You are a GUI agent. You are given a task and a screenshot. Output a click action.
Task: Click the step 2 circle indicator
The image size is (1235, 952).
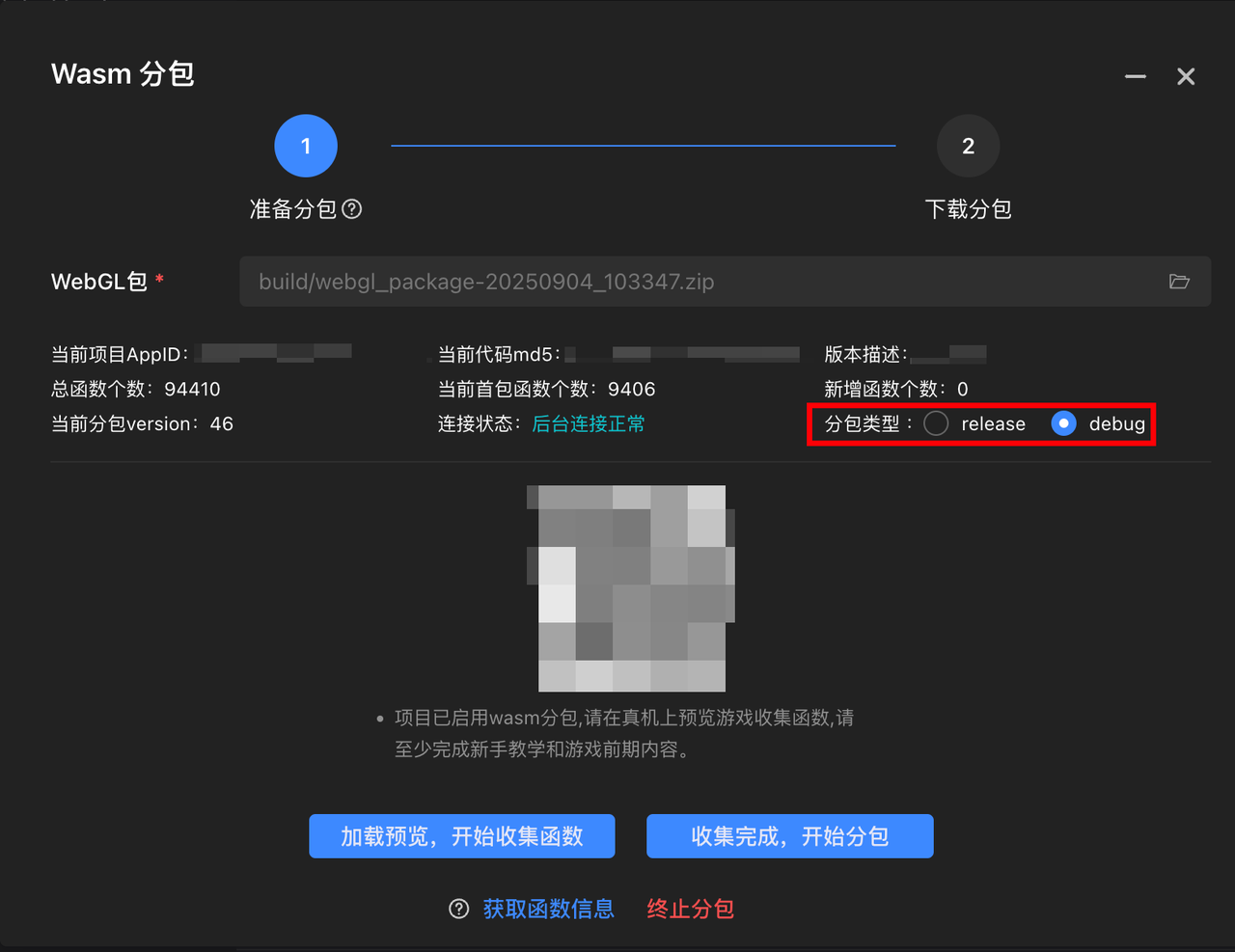click(968, 147)
